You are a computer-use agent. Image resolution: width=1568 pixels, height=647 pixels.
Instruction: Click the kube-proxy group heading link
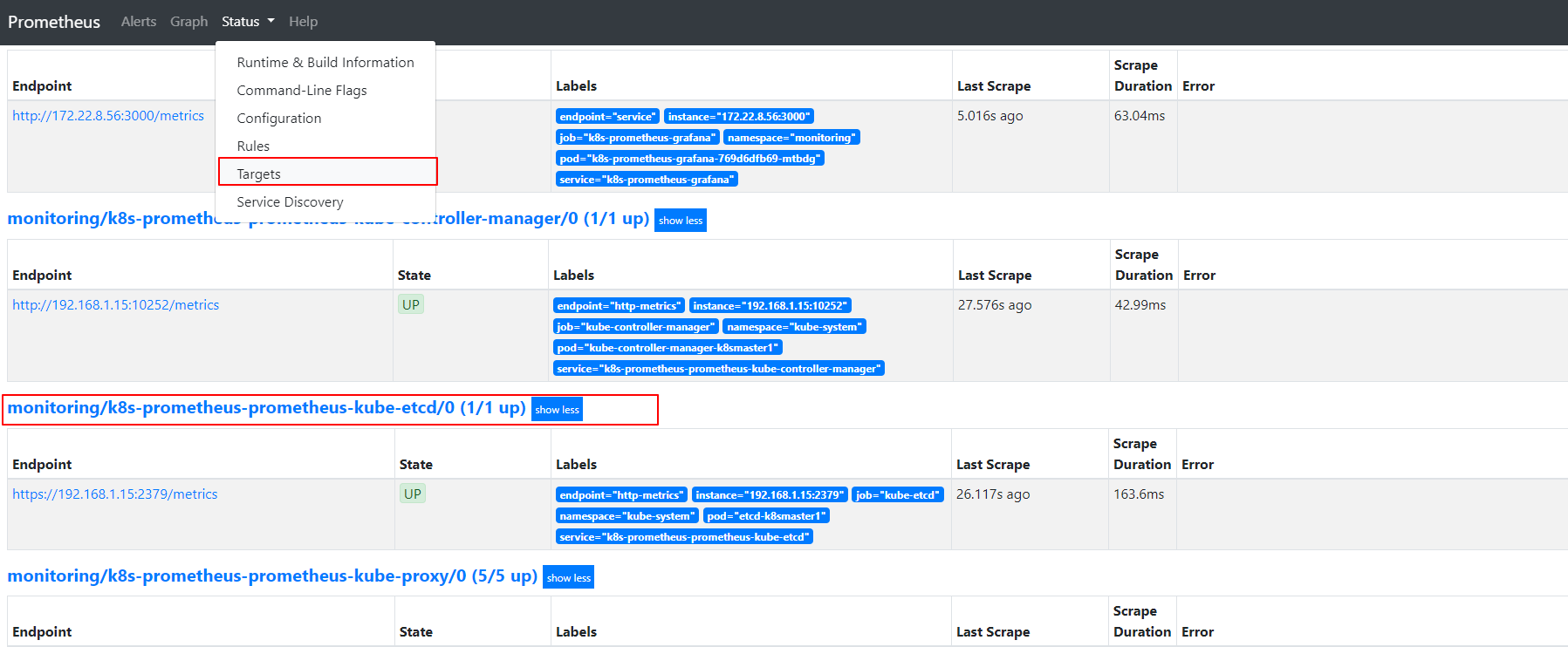(x=271, y=576)
